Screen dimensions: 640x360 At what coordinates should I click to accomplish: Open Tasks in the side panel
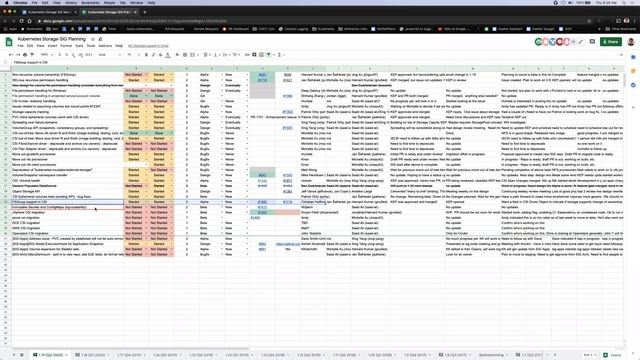pos(633,85)
